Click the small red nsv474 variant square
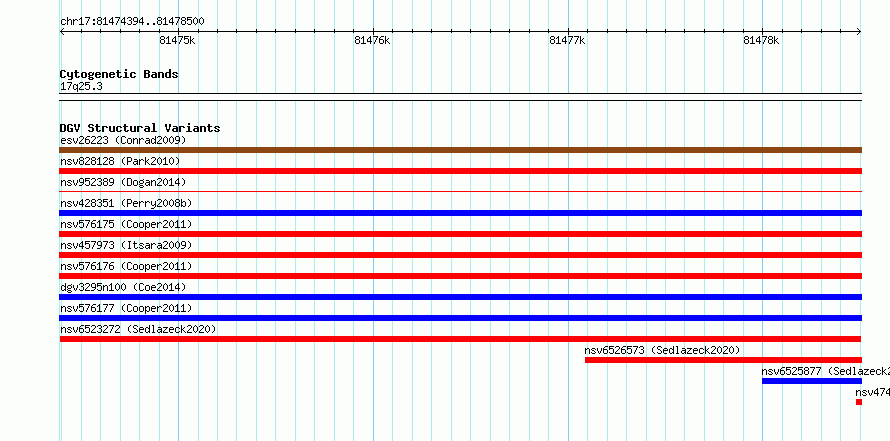Screen dimensions: 890x441 (859, 402)
